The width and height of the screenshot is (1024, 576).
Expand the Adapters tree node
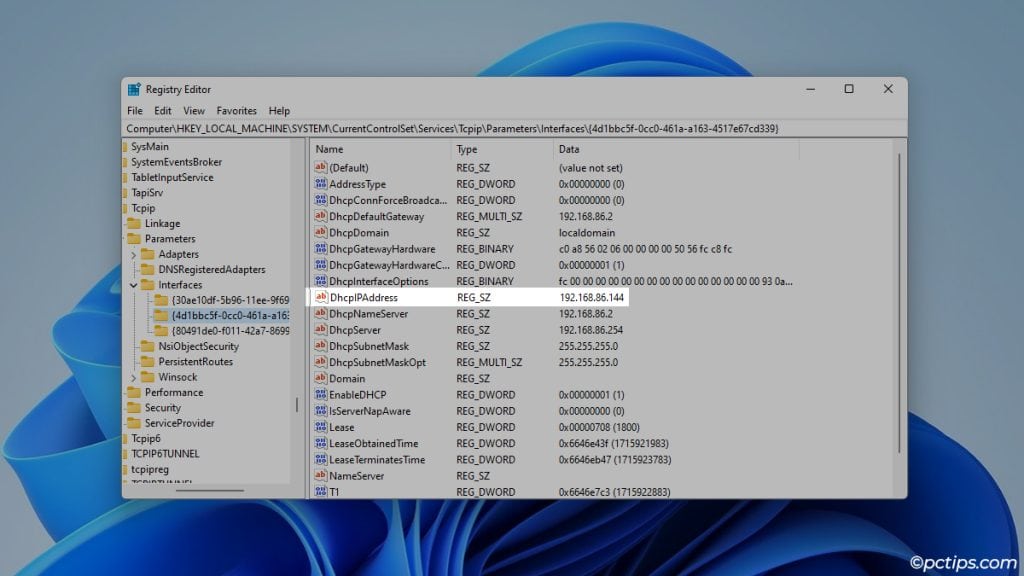pos(132,254)
